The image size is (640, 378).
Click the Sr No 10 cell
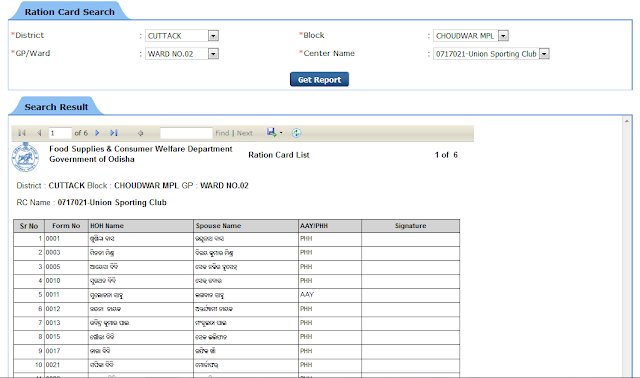coord(29,365)
